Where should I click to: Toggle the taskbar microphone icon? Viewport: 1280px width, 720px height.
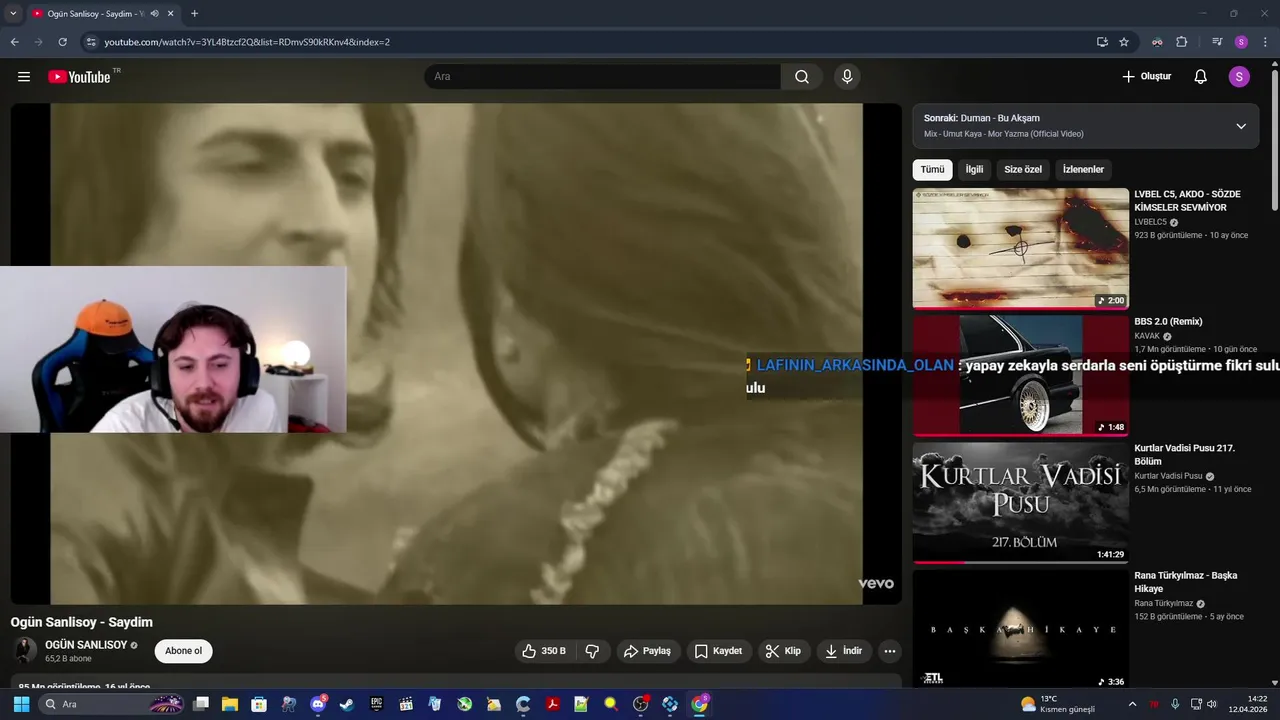1175,704
